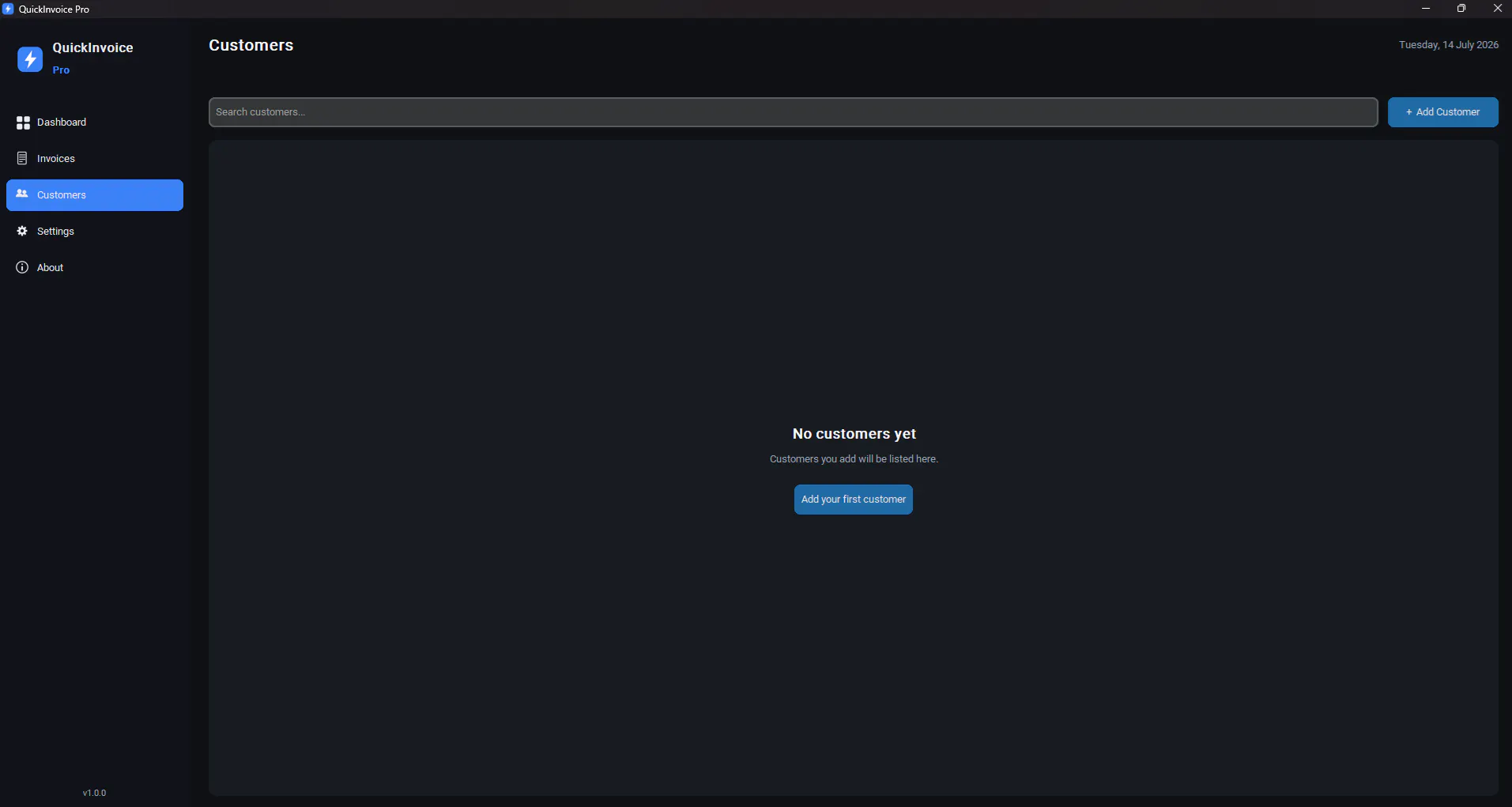Click the Dashboard grid icon
Viewport: 1512px width, 807px height.
point(23,123)
